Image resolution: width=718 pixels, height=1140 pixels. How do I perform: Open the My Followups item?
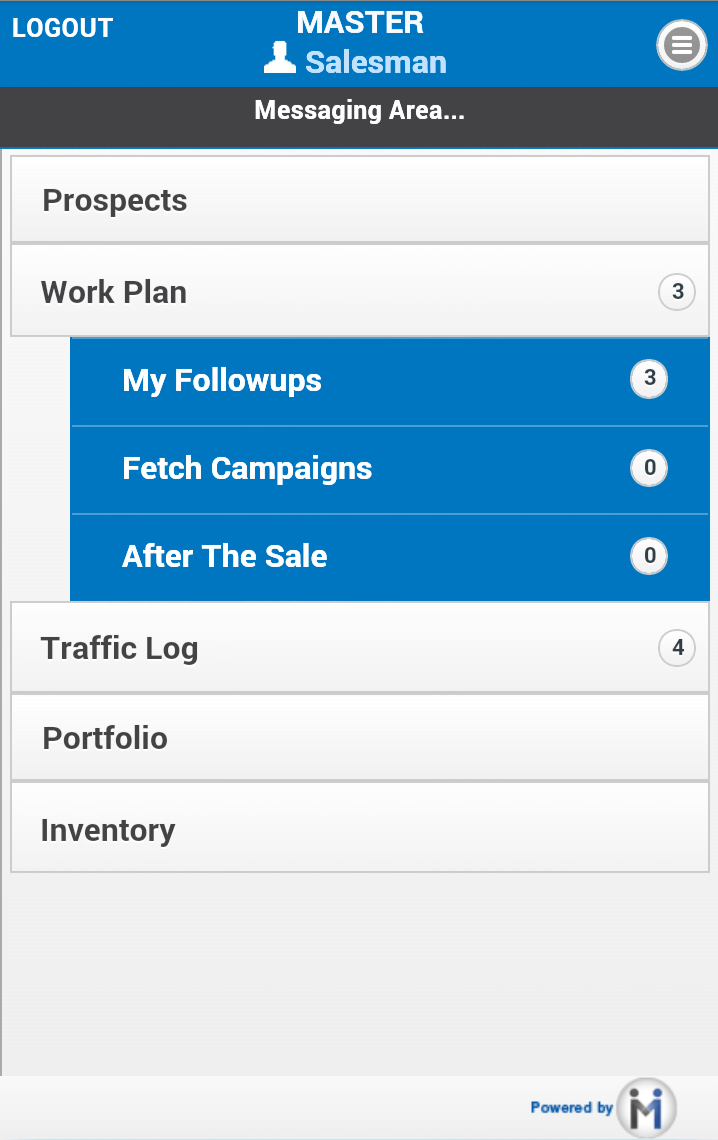tap(222, 380)
